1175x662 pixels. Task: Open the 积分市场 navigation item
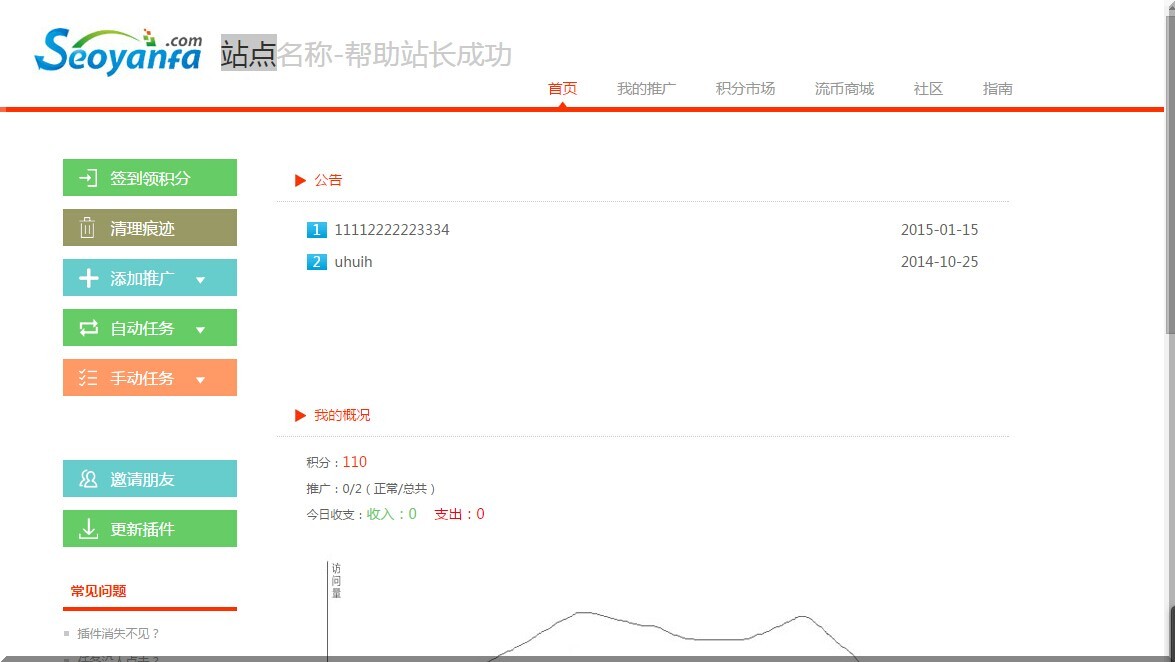[x=744, y=88]
